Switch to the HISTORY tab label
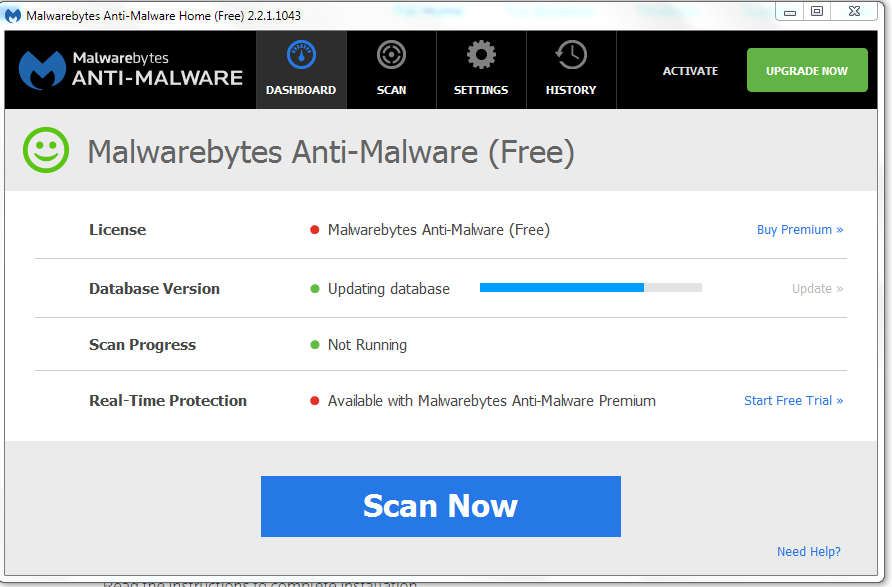Viewport: 892px width, 587px height. pyautogui.click(x=571, y=90)
